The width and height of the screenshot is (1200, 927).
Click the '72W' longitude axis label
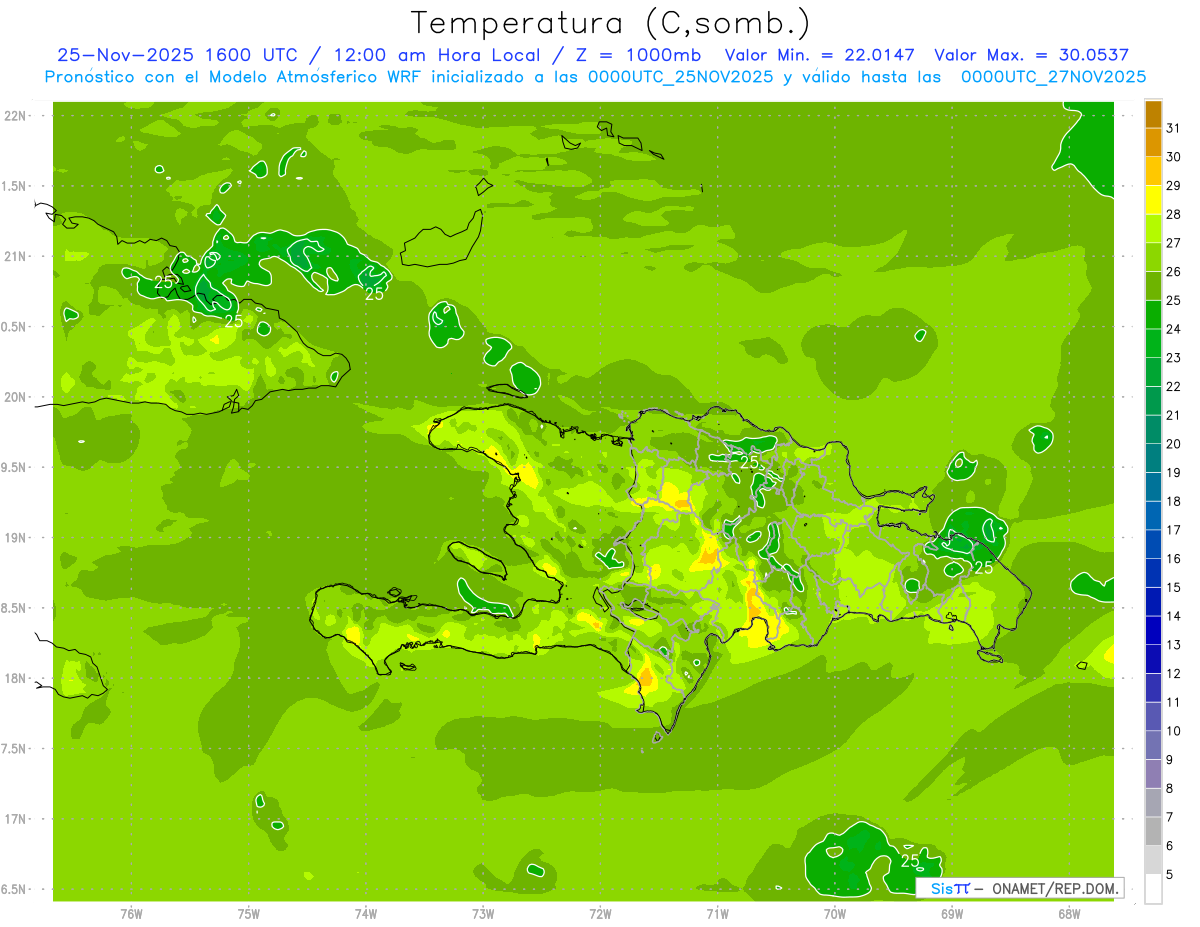coord(600,914)
